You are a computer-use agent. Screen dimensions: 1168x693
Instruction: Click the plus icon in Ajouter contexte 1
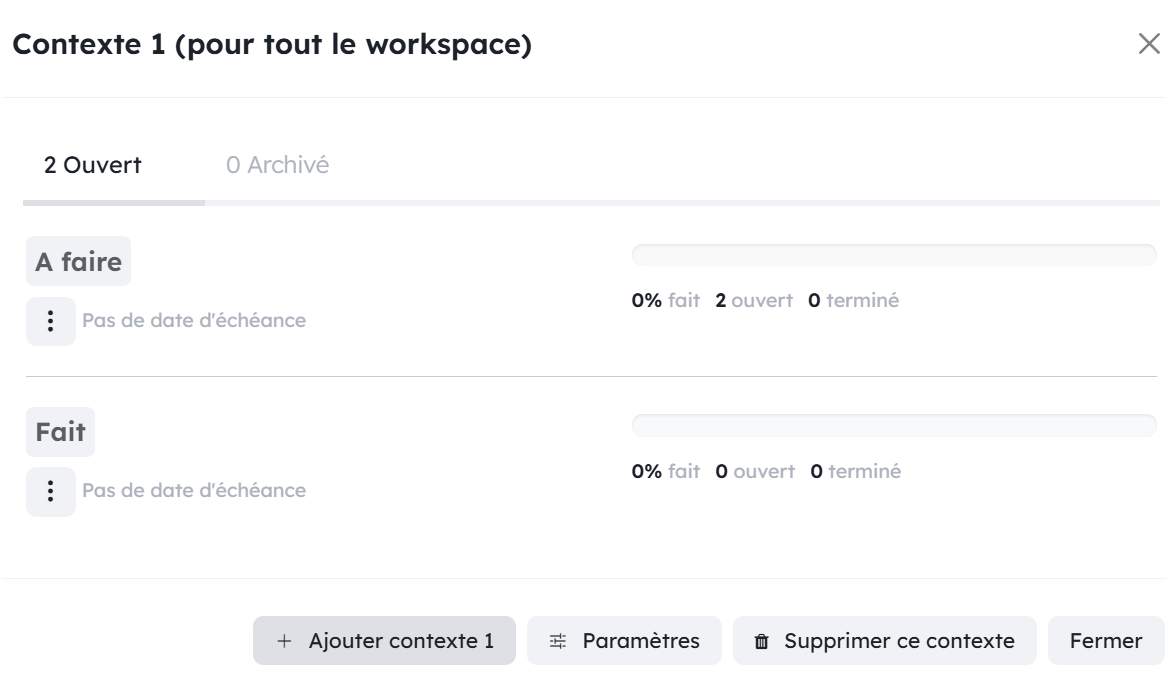[x=284, y=641]
